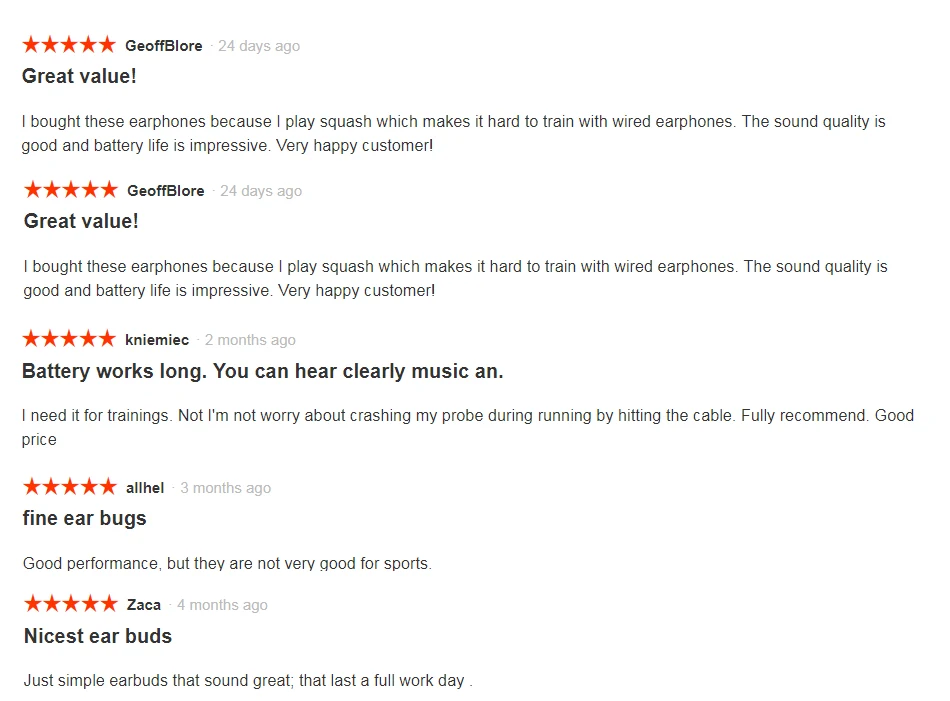Click the GeoffBlore username on the first review
Screen dimensions: 950x701
(163, 46)
